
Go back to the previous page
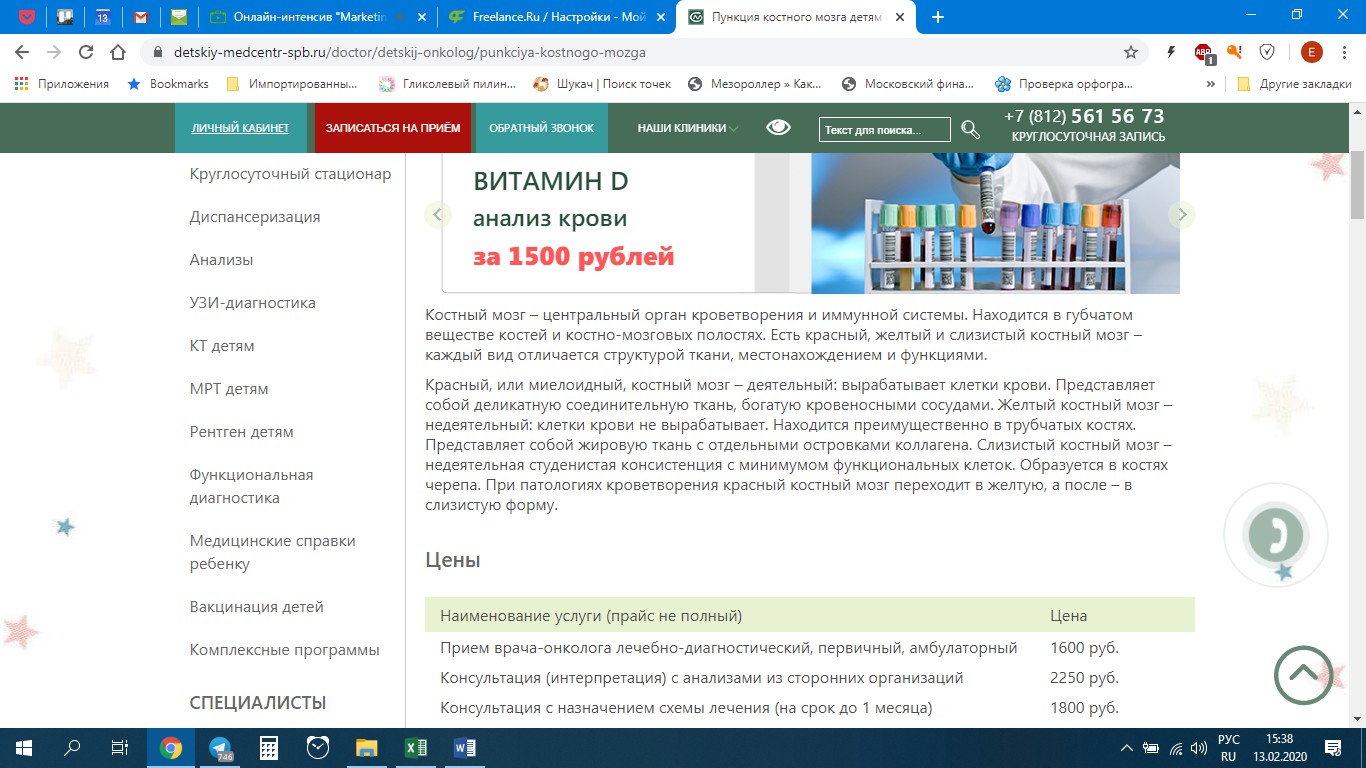[22, 52]
